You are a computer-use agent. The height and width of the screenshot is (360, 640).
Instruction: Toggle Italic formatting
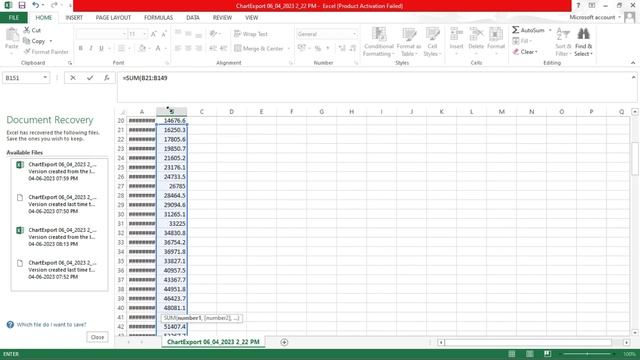pos(91,48)
